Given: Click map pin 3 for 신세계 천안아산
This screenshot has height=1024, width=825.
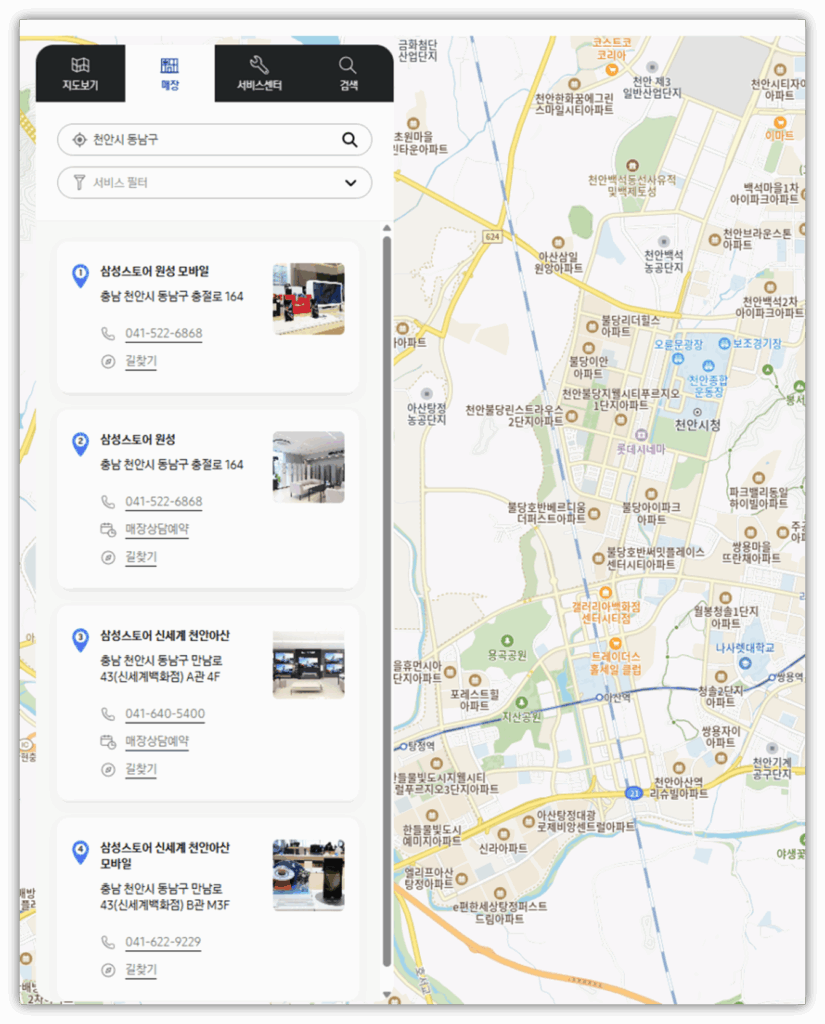Looking at the screenshot, I should [x=80, y=640].
